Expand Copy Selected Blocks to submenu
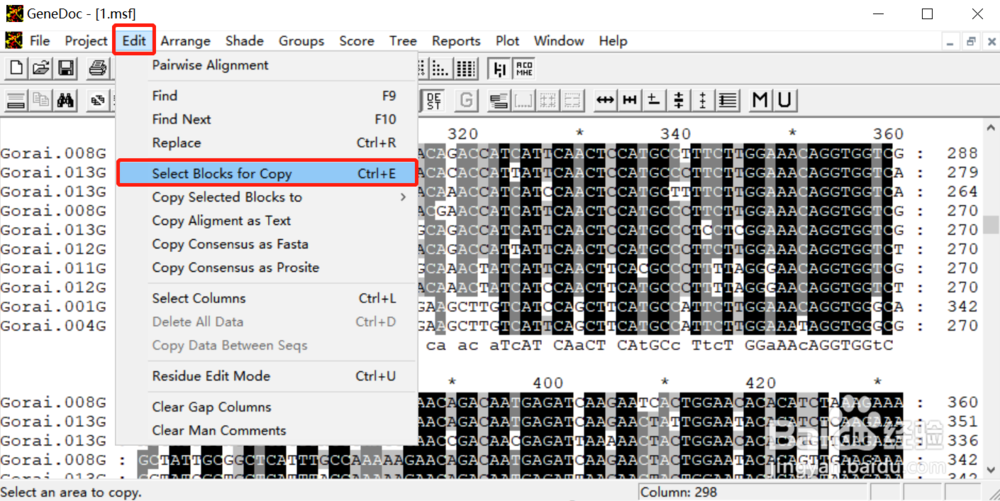This screenshot has width=1000, height=501. pyautogui.click(x=267, y=198)
